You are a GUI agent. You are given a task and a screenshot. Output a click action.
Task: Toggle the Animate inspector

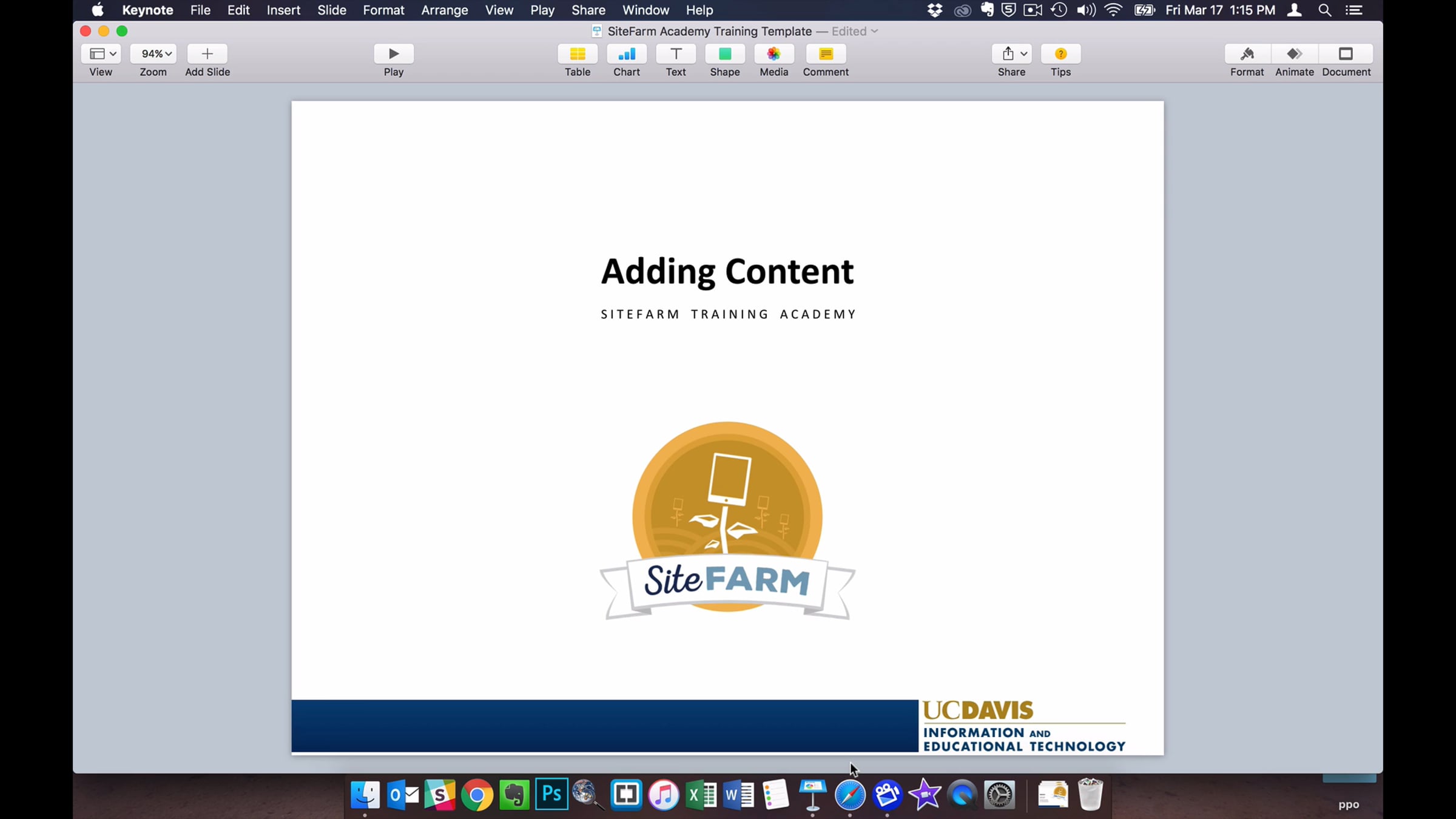pos(1295,54)
